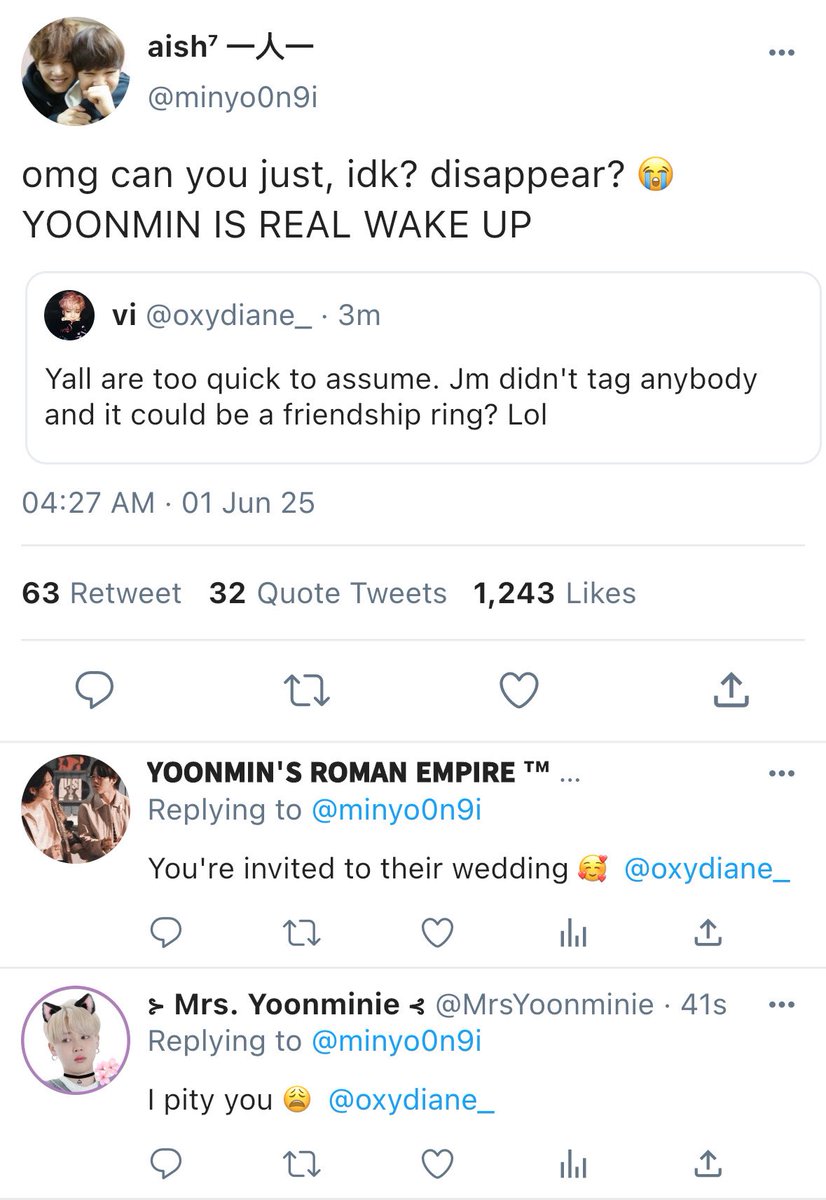View aish's profile picture

tap(77, 71)
